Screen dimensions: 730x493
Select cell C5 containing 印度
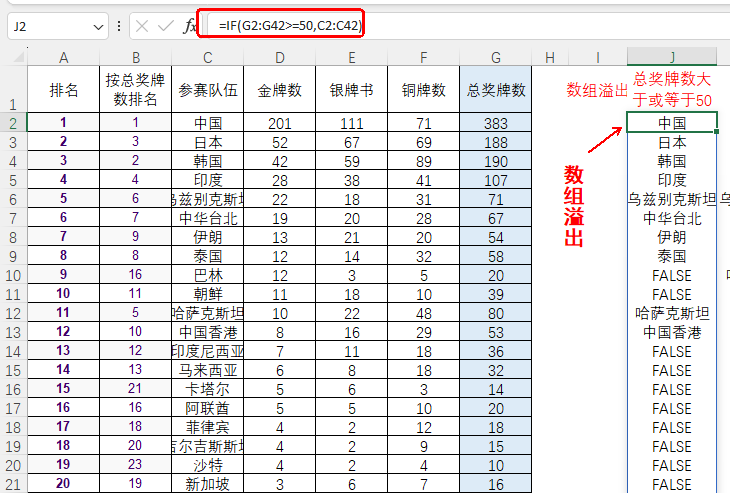tap(208, 180)
